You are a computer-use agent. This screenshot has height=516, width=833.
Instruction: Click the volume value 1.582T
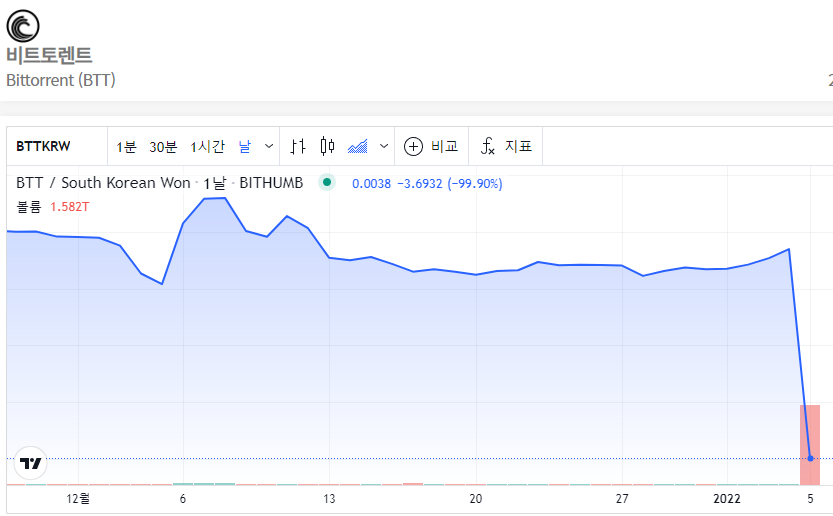click(70, 207)
